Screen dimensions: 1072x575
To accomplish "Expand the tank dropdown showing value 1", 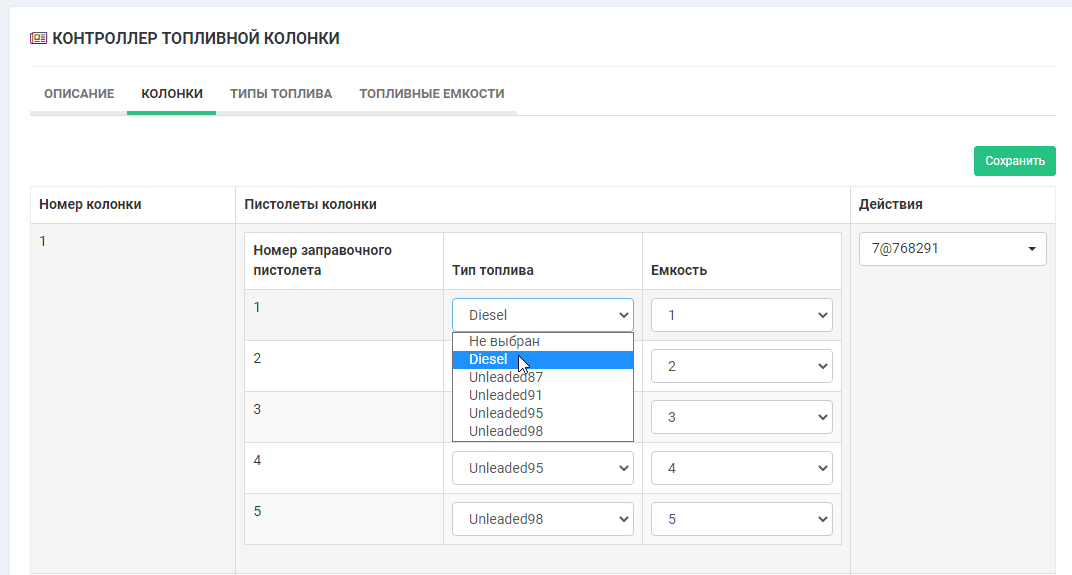I will pos(741,315).
